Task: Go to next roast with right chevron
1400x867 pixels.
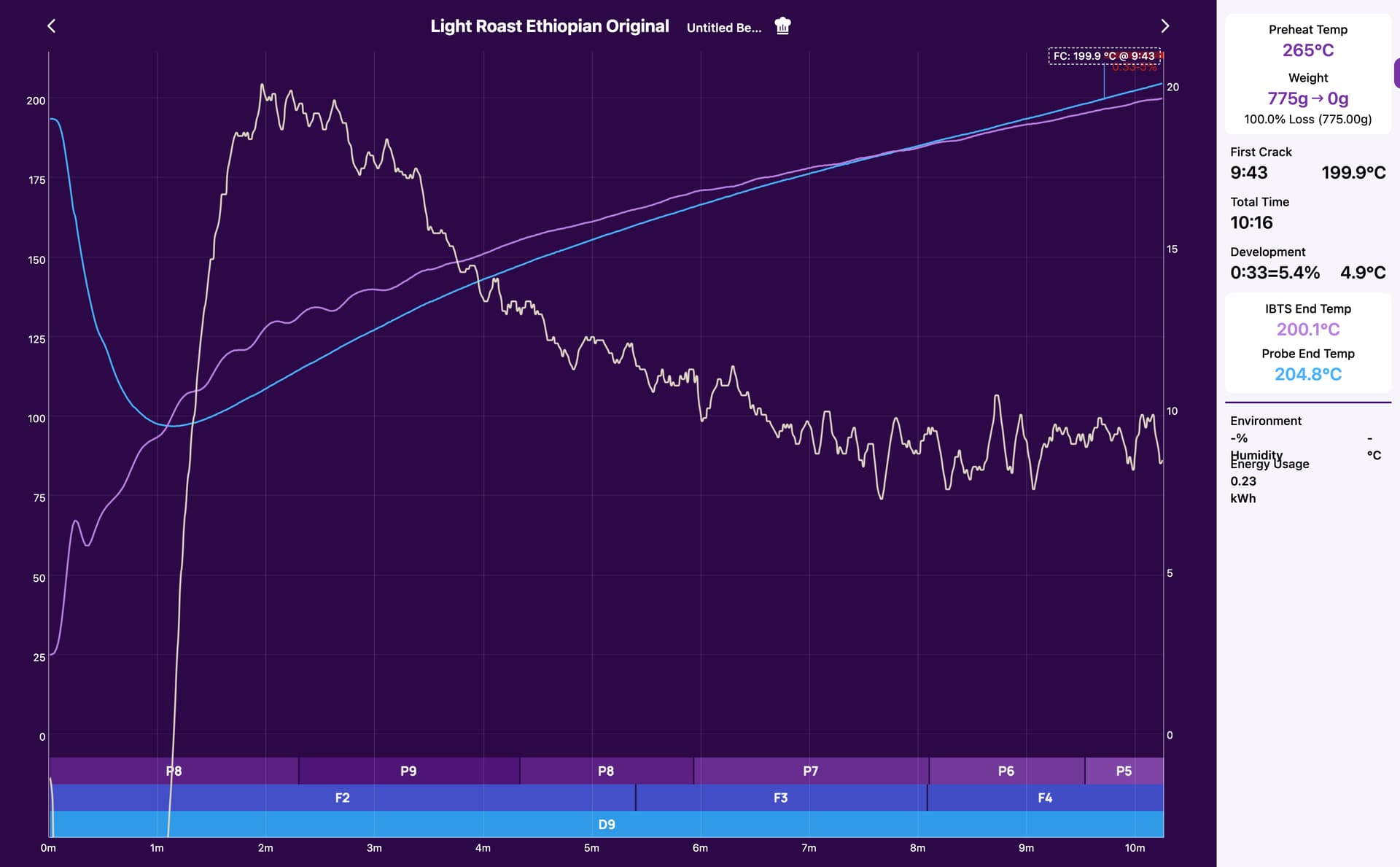Action: tap(1164, 26)
